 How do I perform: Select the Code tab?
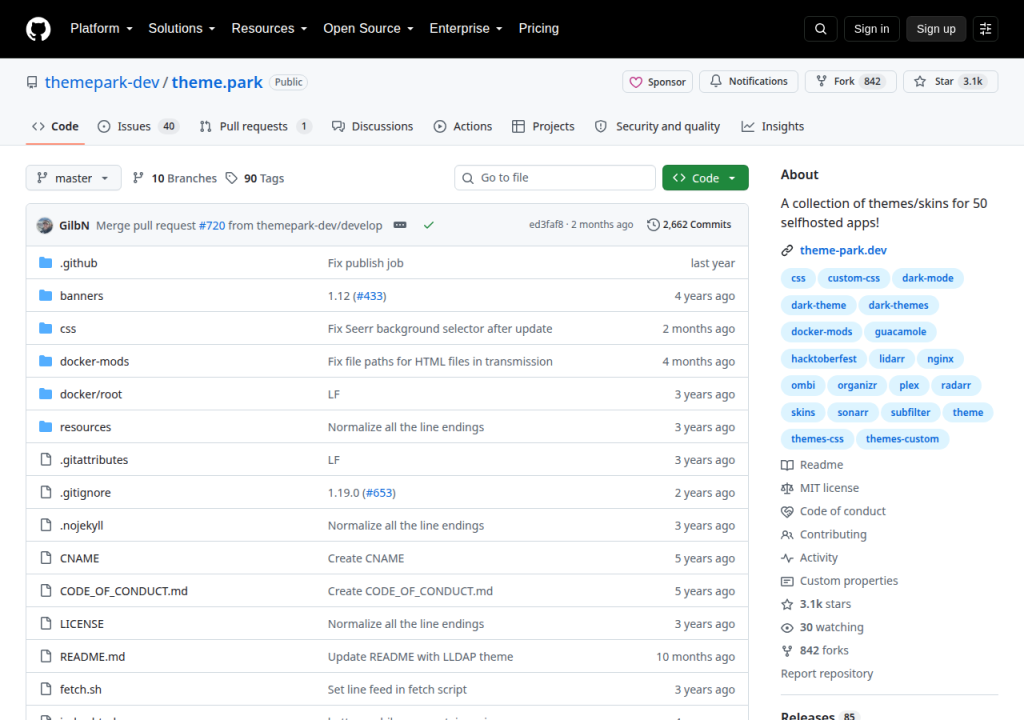[56, 126]
